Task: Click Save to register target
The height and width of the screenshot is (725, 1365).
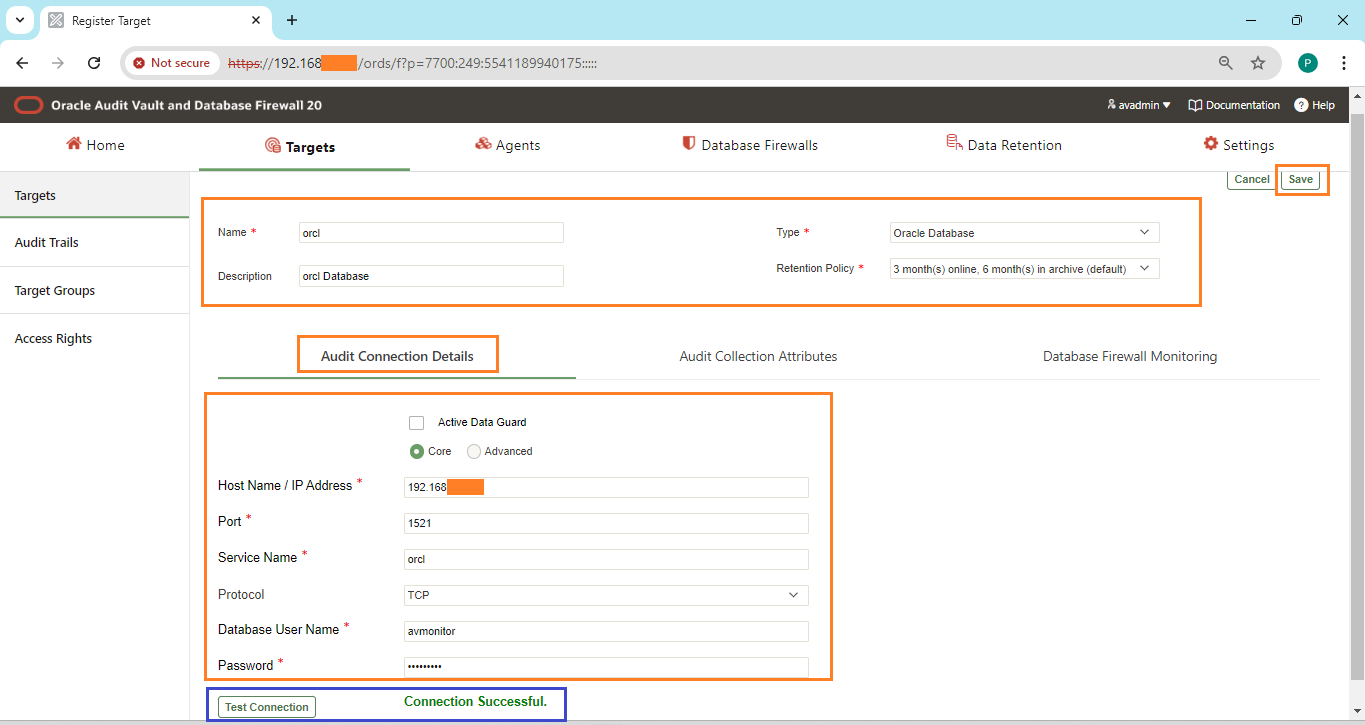Action: pos(1300,180)
